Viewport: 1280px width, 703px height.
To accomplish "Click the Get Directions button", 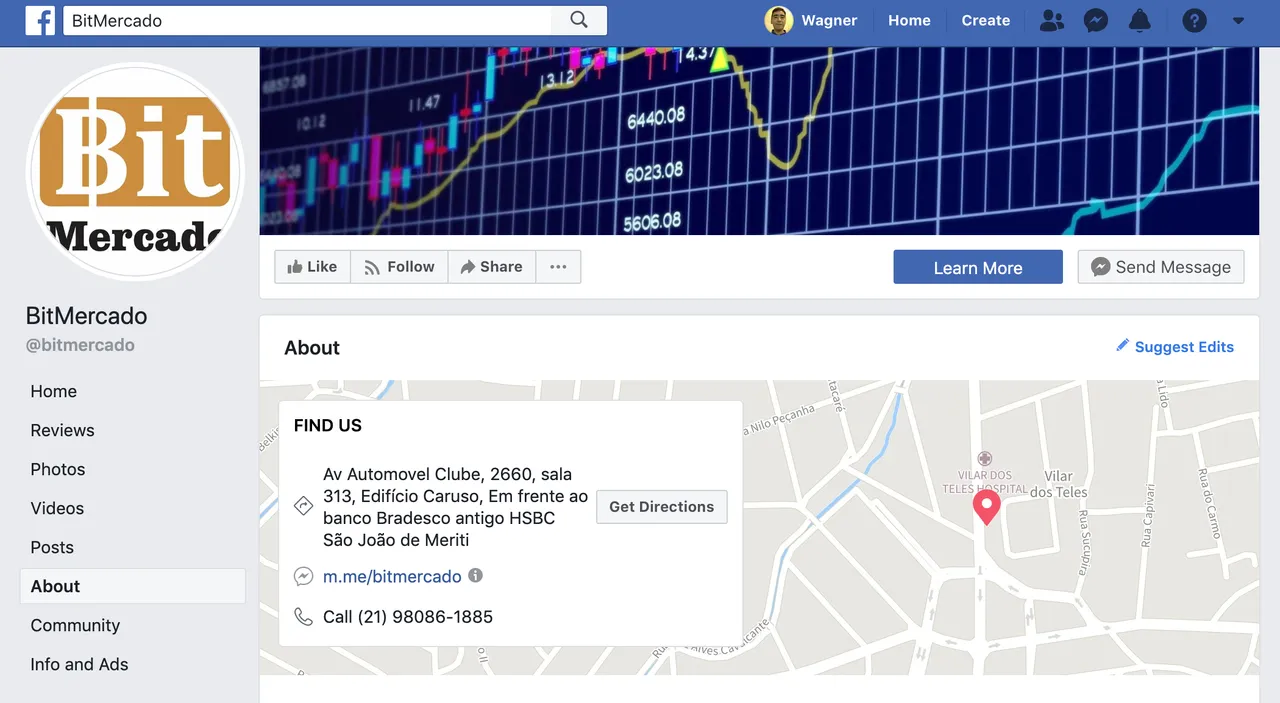I will tap(662, 507).
